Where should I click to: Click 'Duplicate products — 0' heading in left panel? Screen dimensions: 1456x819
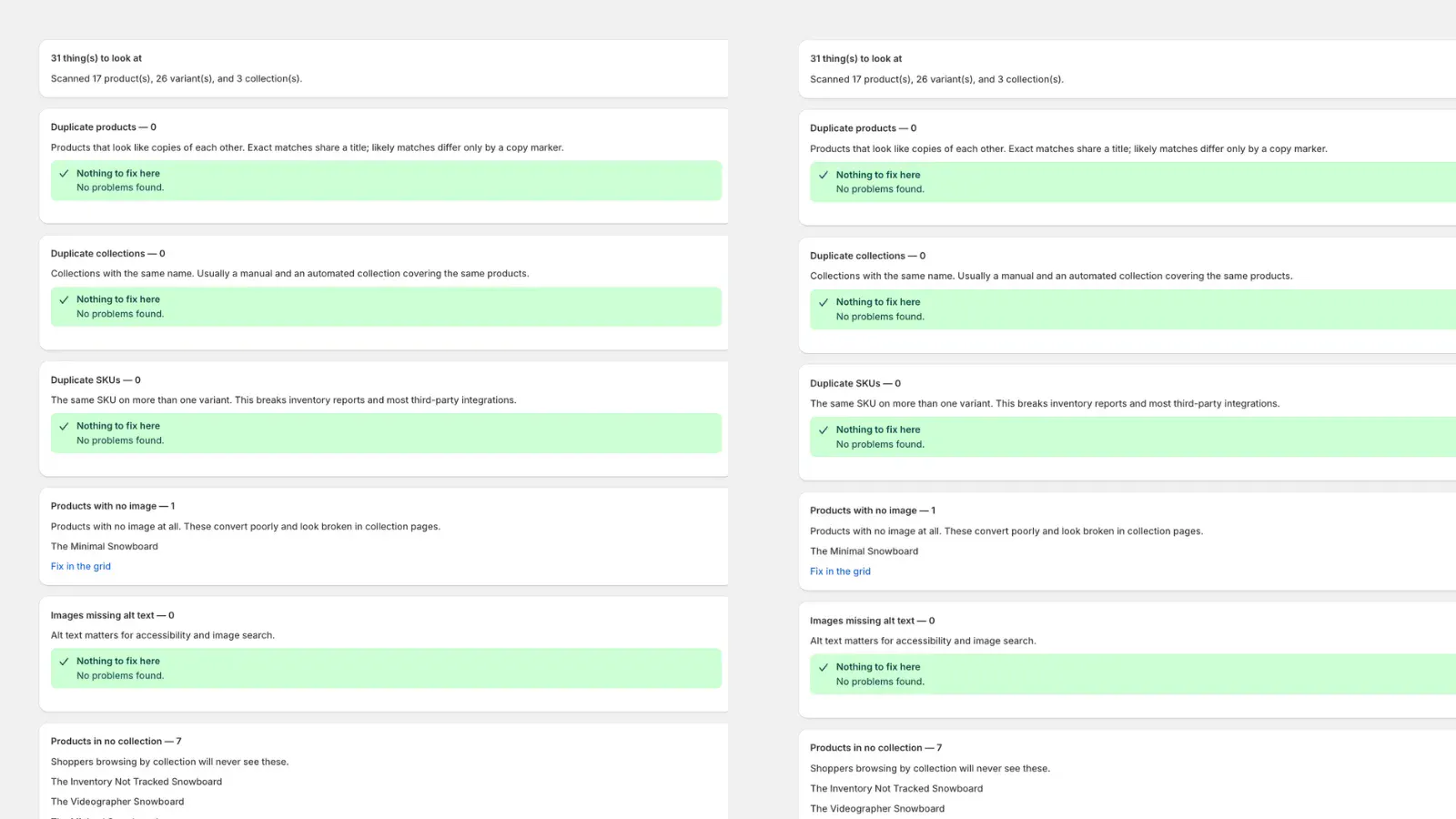coord(104,127)
